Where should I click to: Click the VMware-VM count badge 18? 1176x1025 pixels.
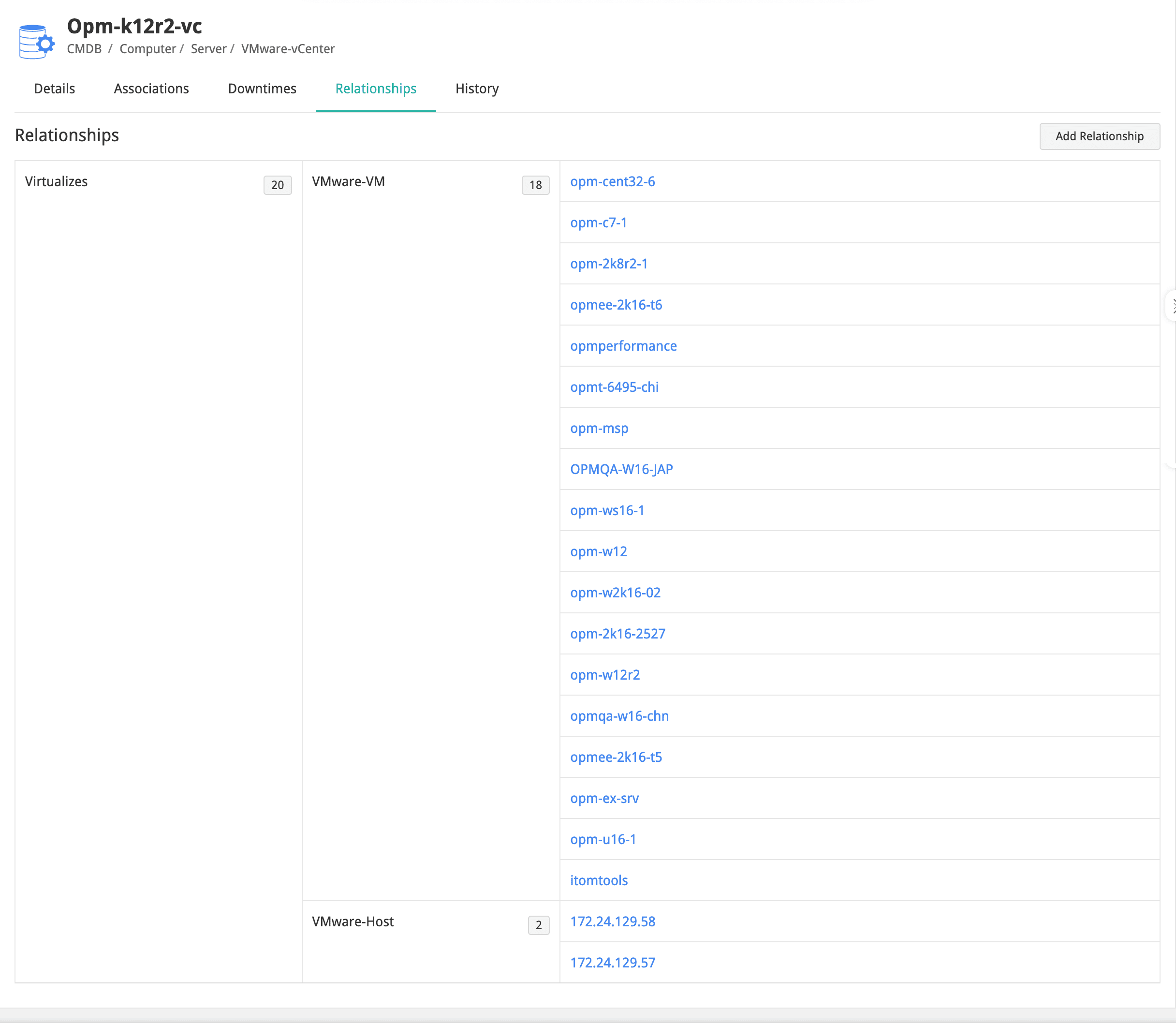pyautogui.click(x=535, y=185)
